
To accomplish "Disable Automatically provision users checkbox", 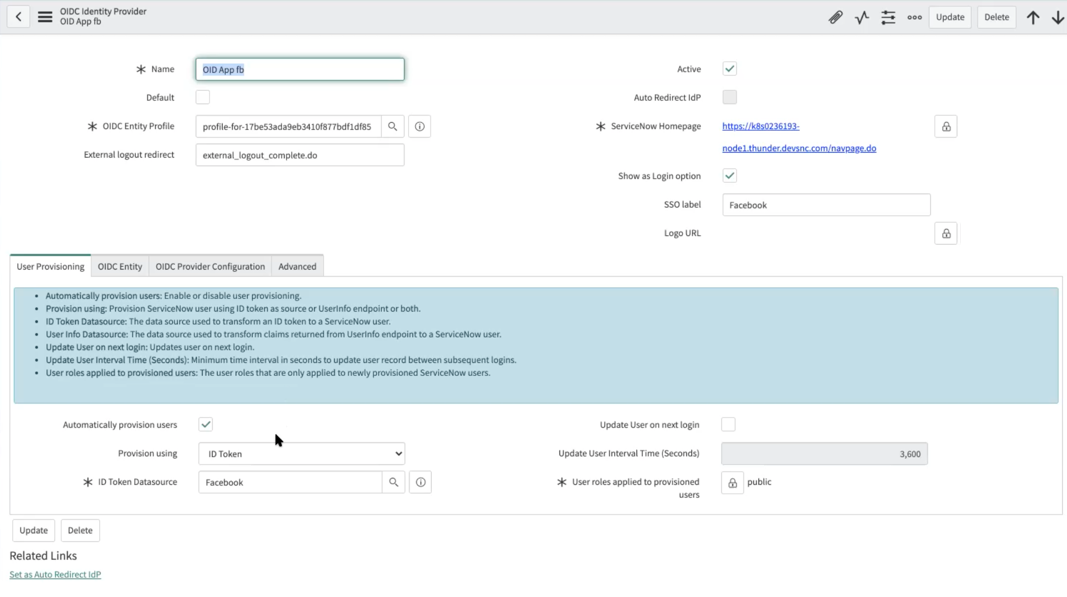I will 206,424.
